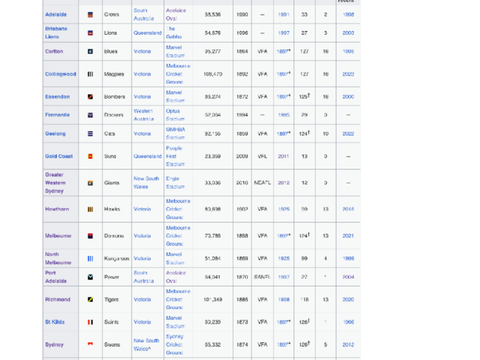Open the 2011 entry year link
The width and height of the screenshot is (480, 360).
click(x=283, y=156)
